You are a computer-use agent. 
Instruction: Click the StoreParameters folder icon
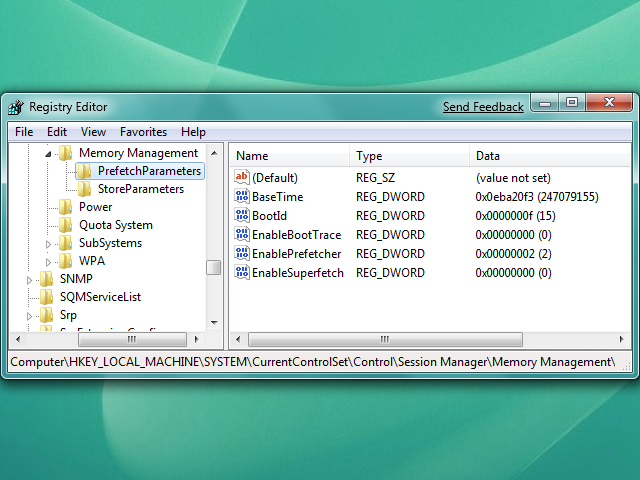(x=84, y=189)
